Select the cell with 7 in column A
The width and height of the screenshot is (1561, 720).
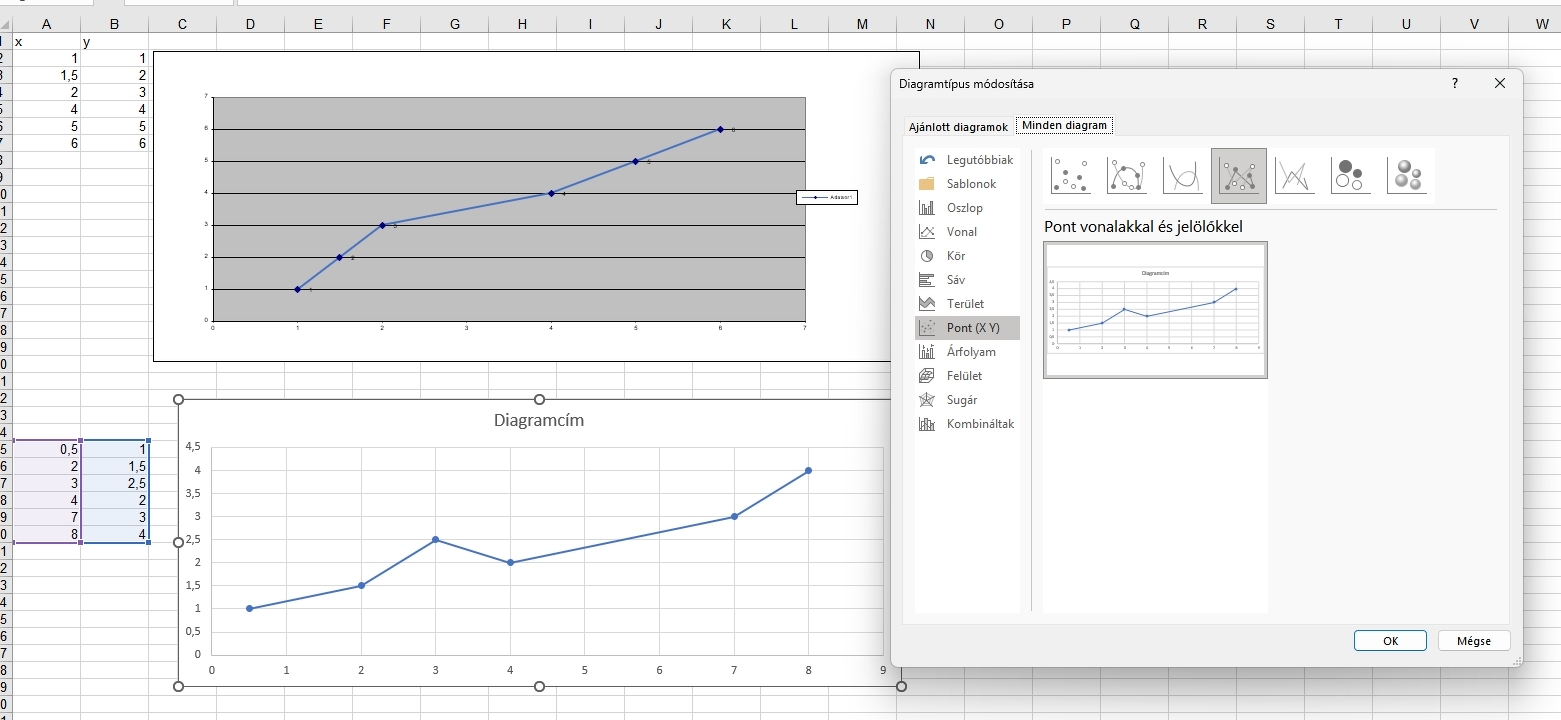(x=46, y=518)
